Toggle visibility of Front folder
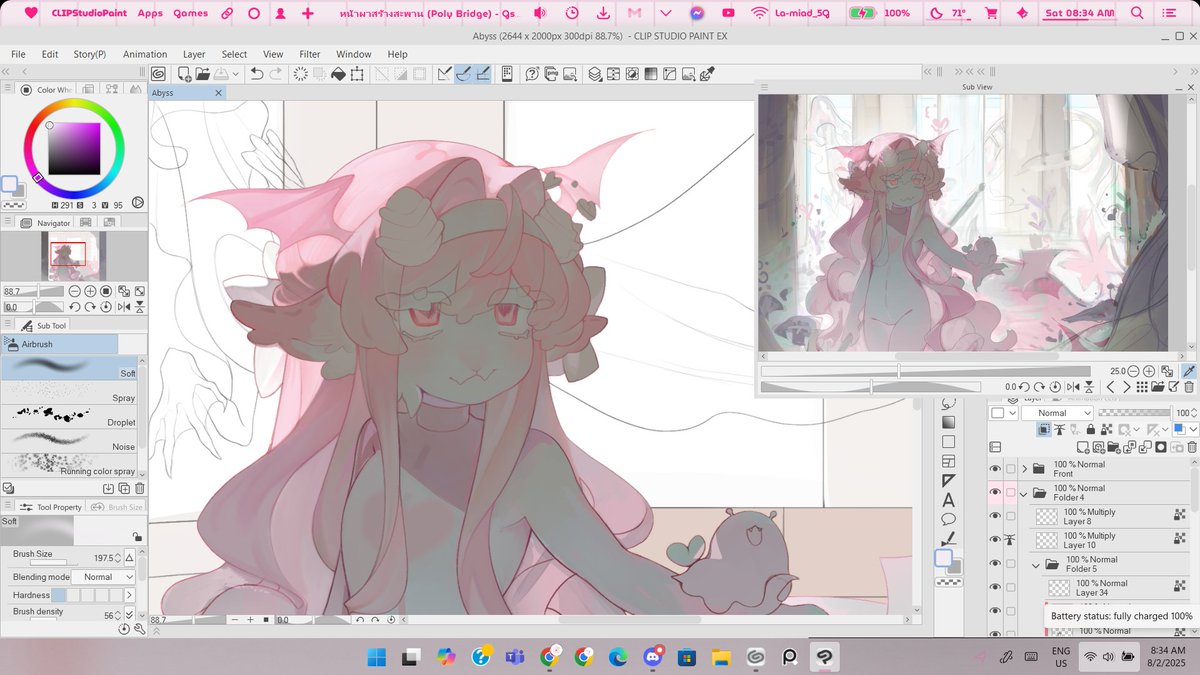The width and height of the screenshot is (1200, 675). pyautogui.click(x=995, y=469)
